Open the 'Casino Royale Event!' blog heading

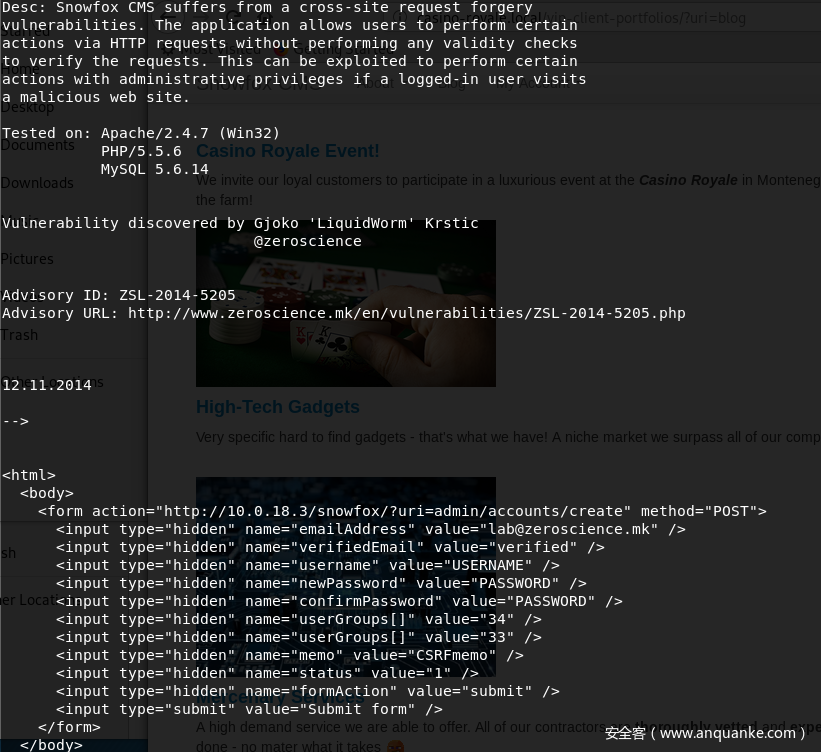click(287, 151)
